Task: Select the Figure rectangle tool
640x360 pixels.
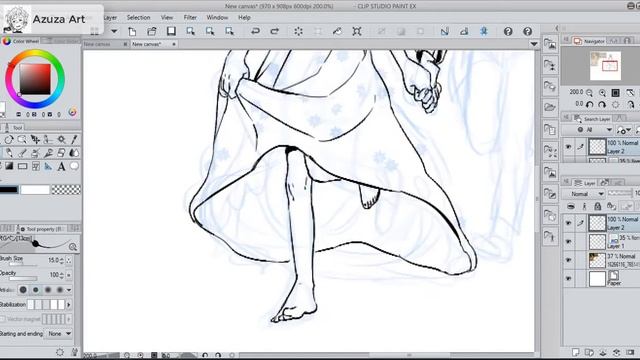Action: pos(22,166)
